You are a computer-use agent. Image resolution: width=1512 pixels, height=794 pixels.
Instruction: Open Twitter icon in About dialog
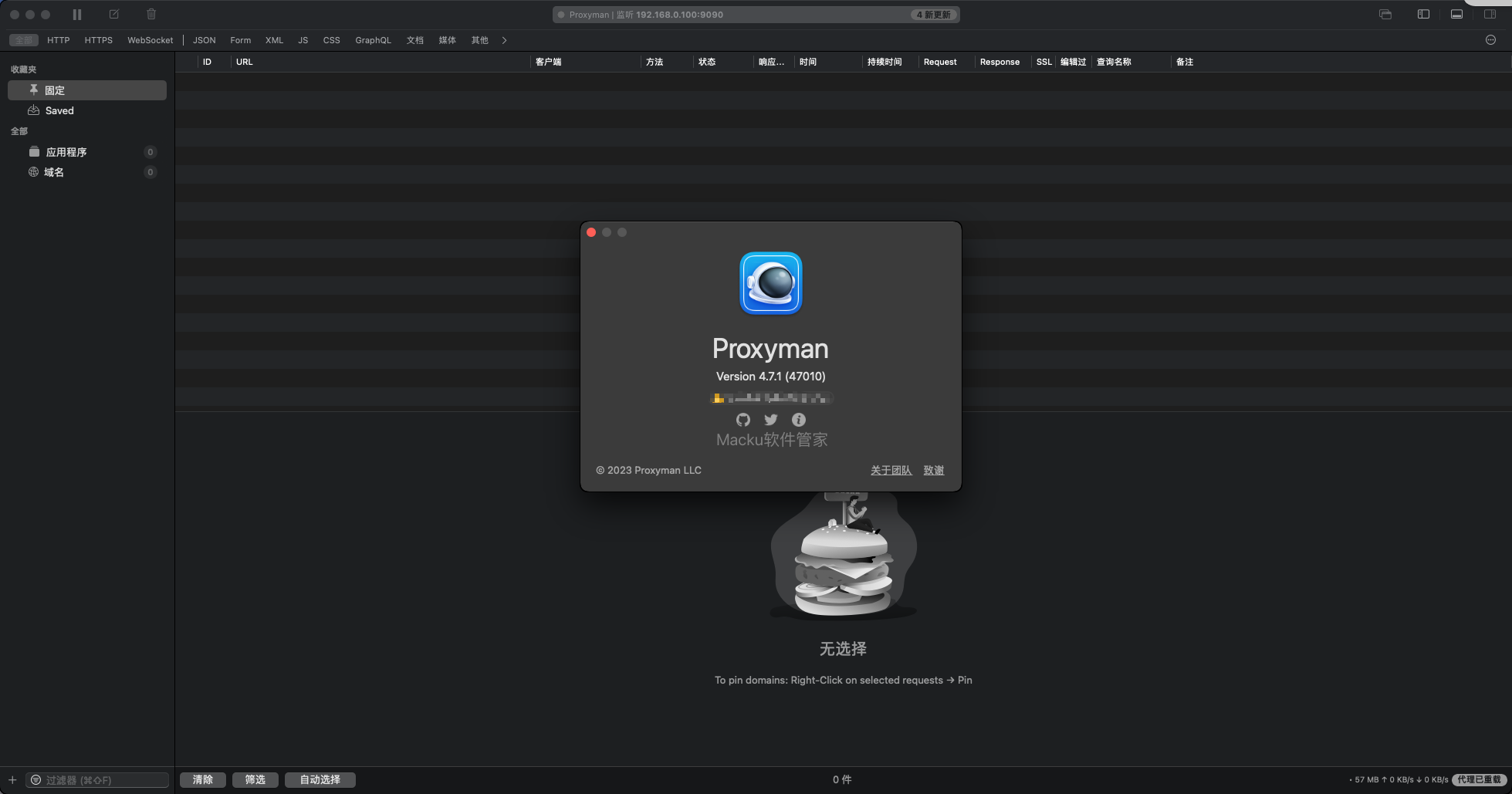pyautogui.click(x=771, y=420)
